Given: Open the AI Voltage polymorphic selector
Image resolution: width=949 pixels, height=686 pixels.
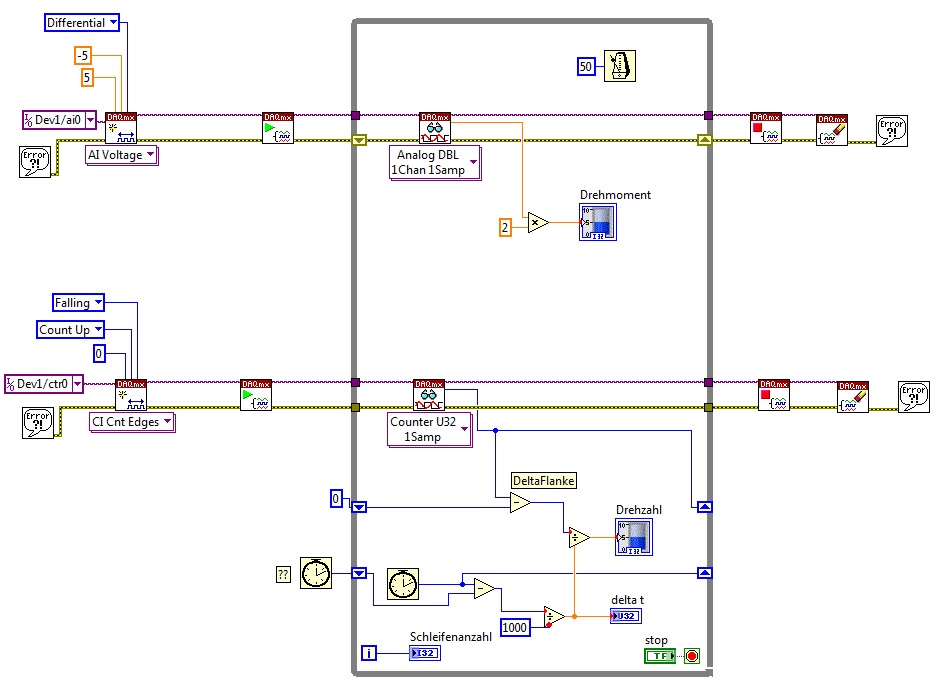Looking at the screenshot, I should click(x=122, y=155).
